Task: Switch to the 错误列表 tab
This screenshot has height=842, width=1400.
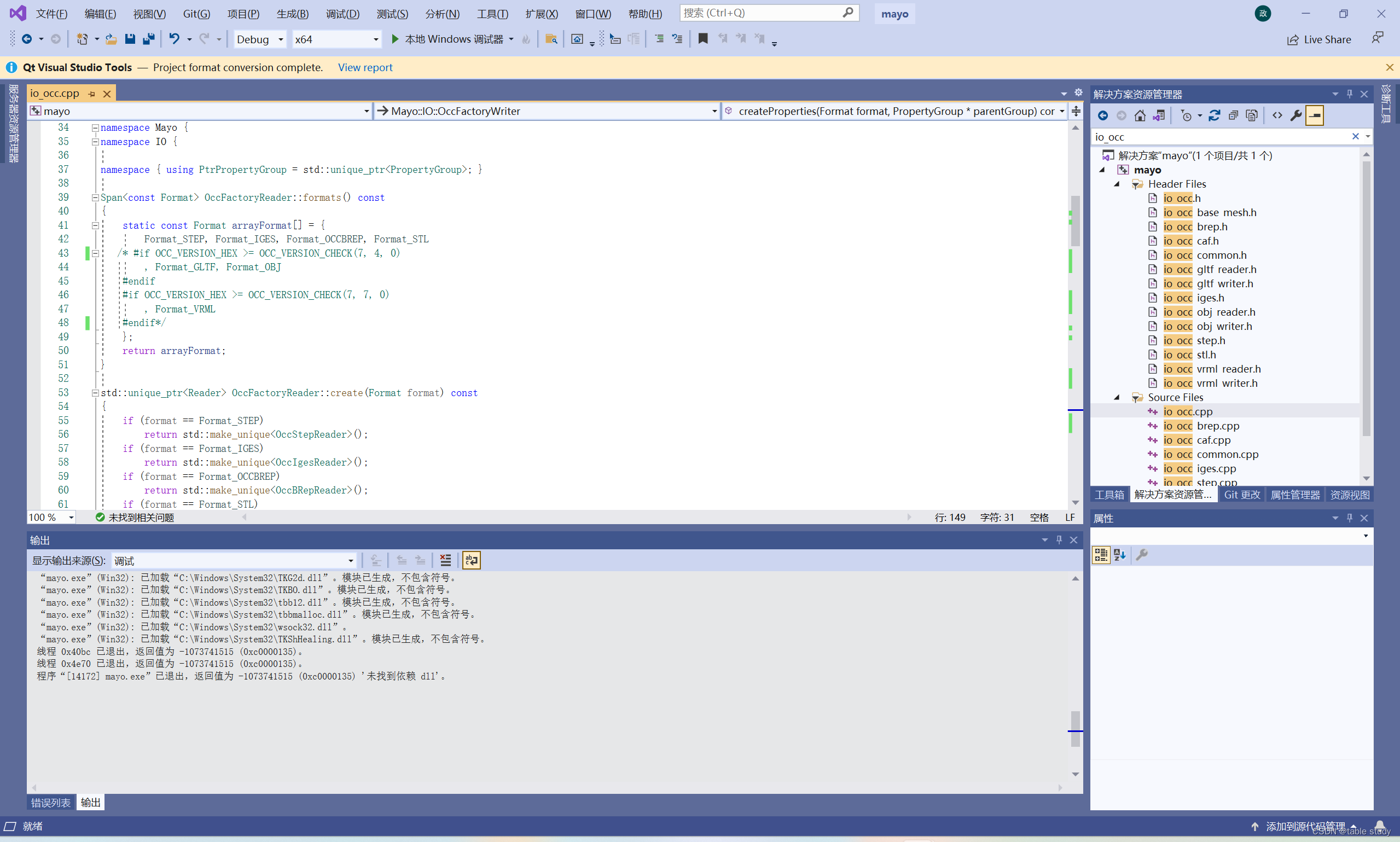Action: pos(50,802)
